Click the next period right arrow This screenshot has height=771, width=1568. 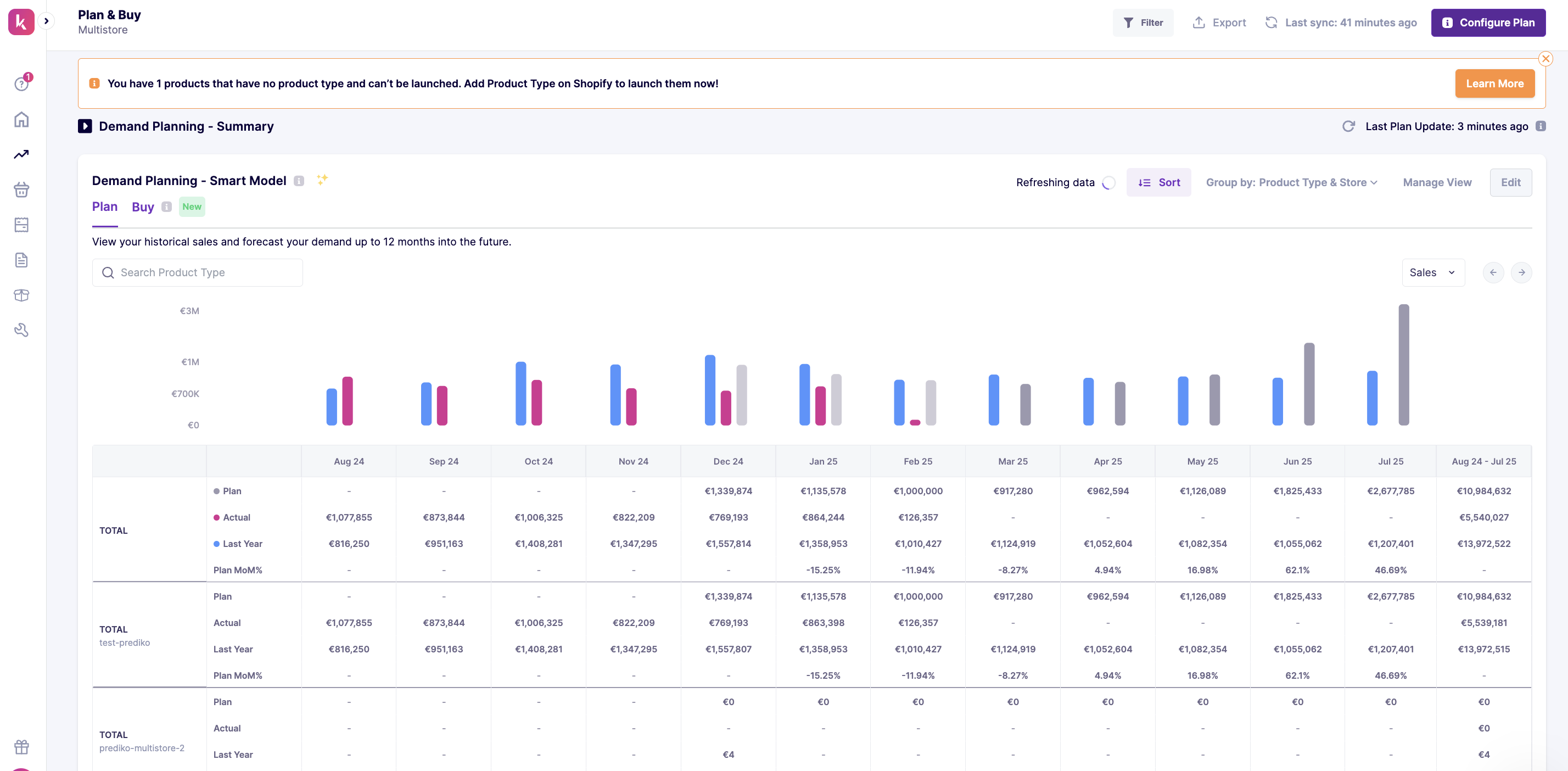(1521, 273)
